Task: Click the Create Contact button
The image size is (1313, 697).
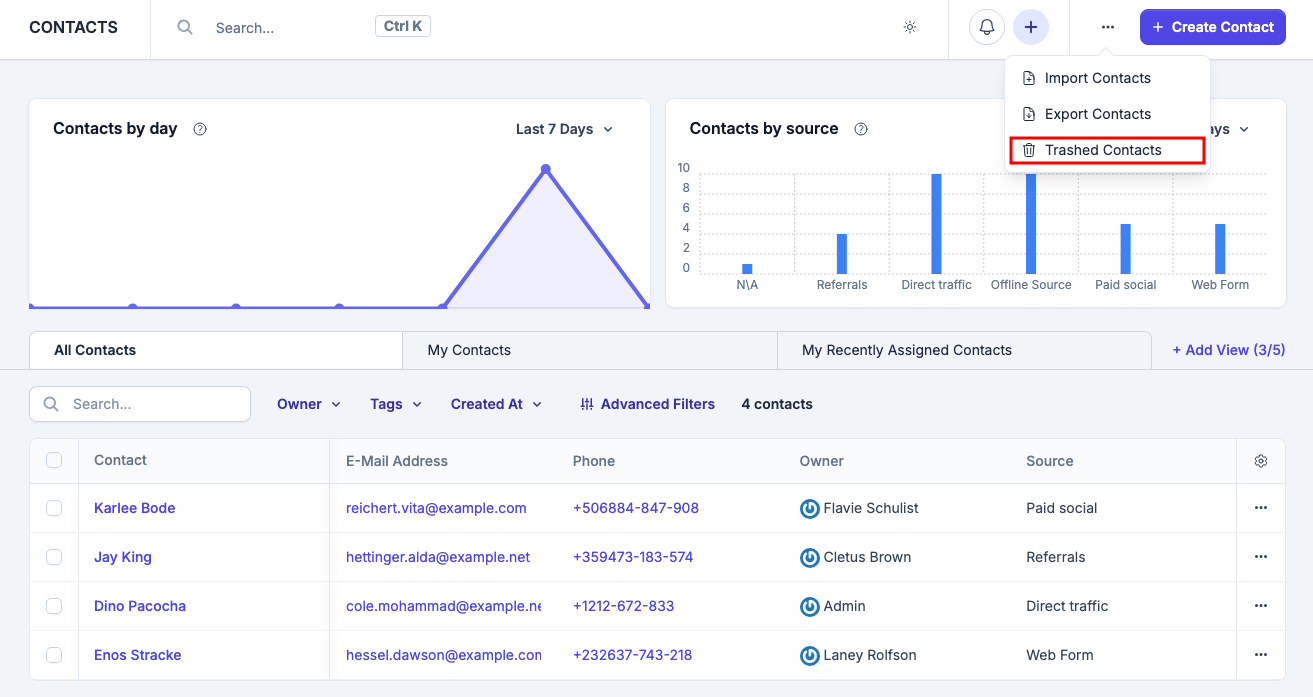Action: tap(1212, 27)
